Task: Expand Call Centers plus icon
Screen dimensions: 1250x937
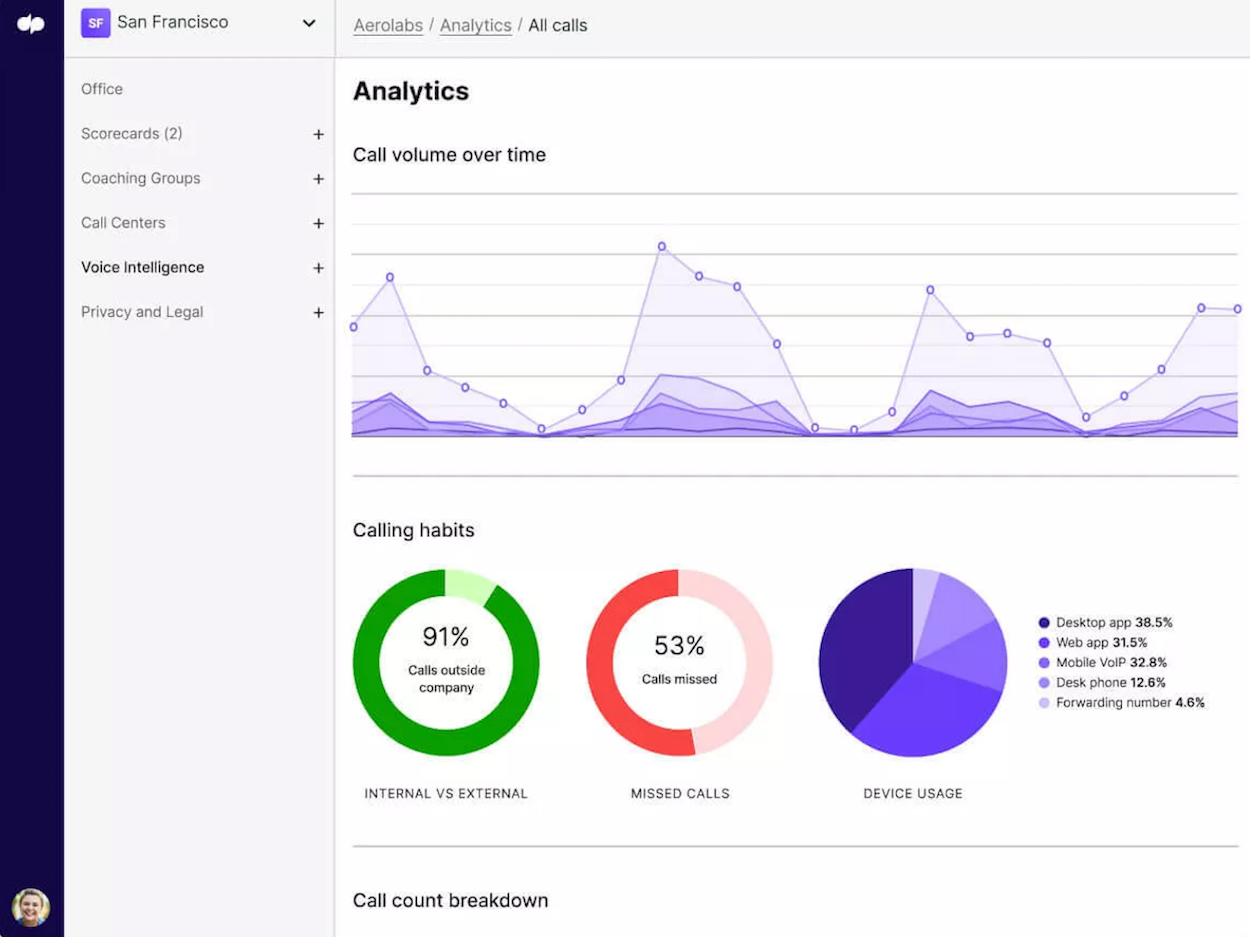Action: click(x=318, y=223)
